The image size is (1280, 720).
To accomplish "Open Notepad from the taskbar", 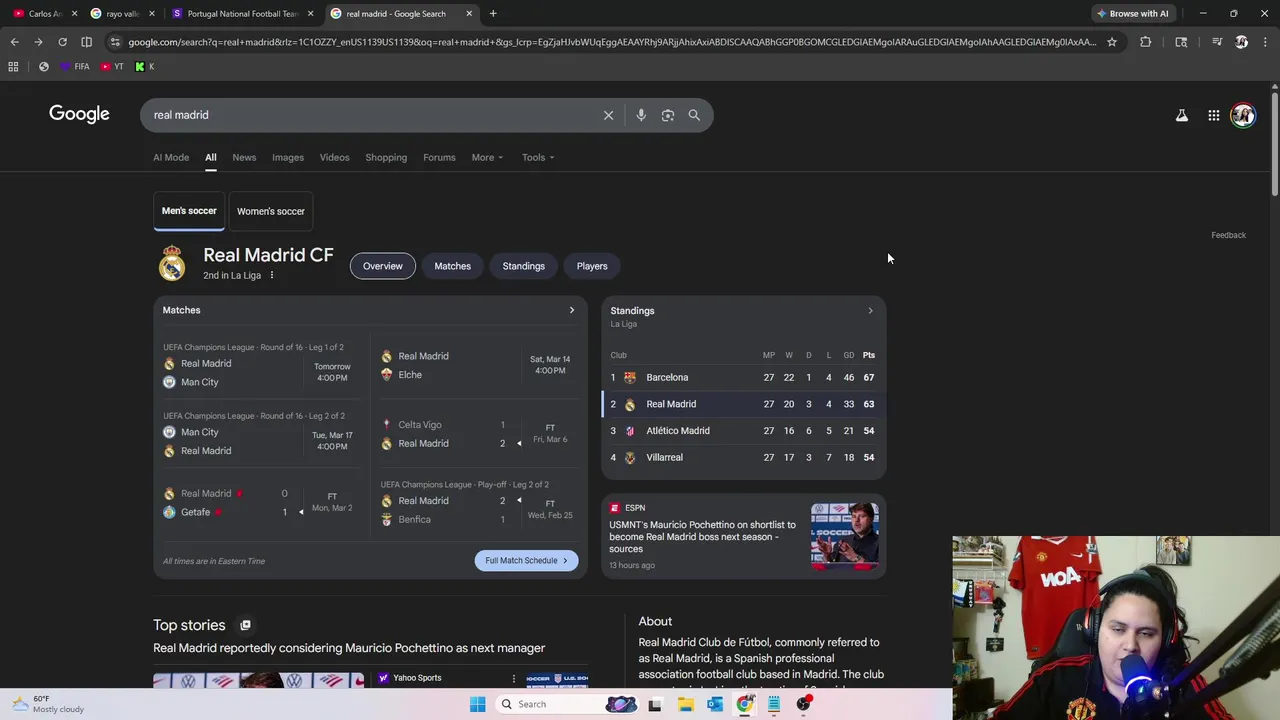I will click(774, 704).
